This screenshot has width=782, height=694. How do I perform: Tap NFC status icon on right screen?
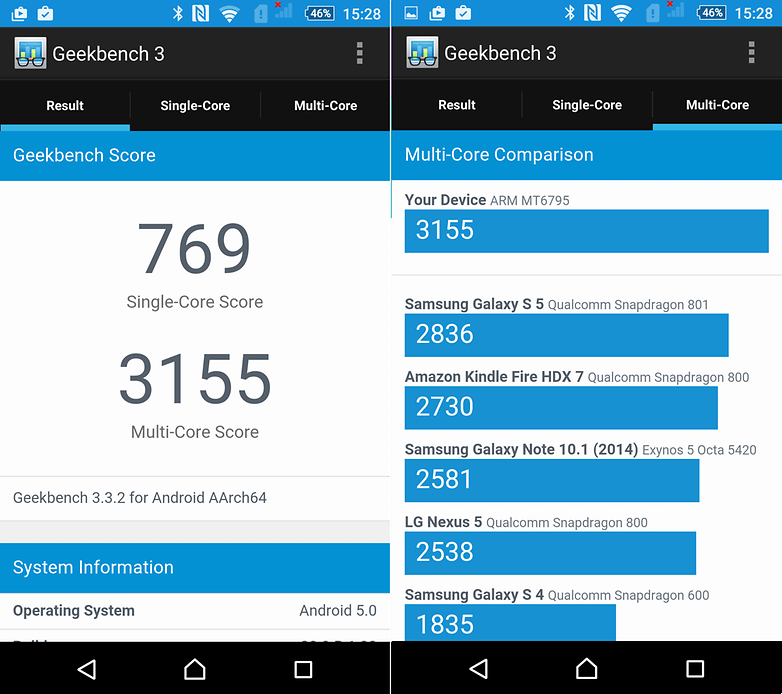coord(592,13)
